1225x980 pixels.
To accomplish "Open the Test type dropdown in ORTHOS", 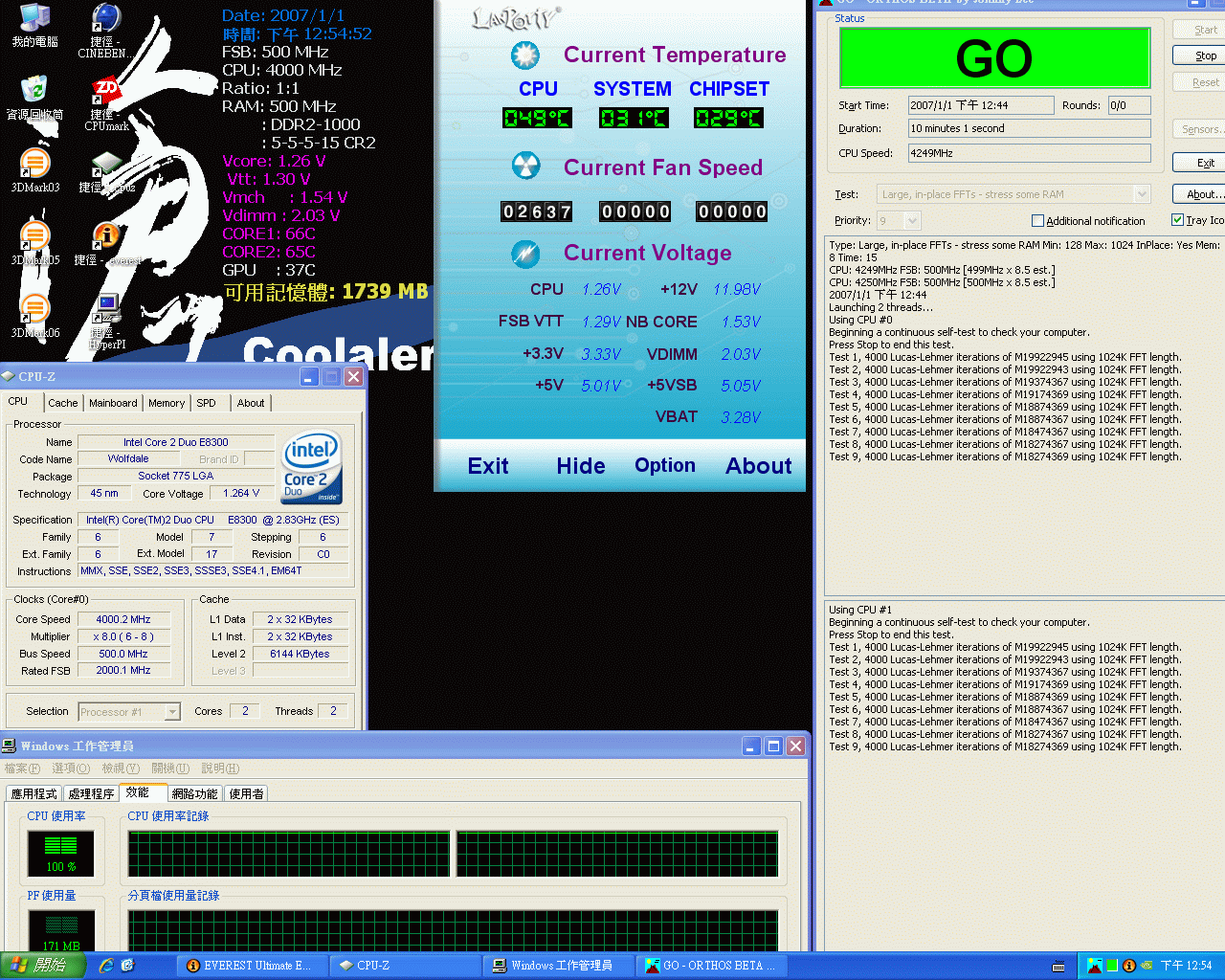I will click(1142, 194).
